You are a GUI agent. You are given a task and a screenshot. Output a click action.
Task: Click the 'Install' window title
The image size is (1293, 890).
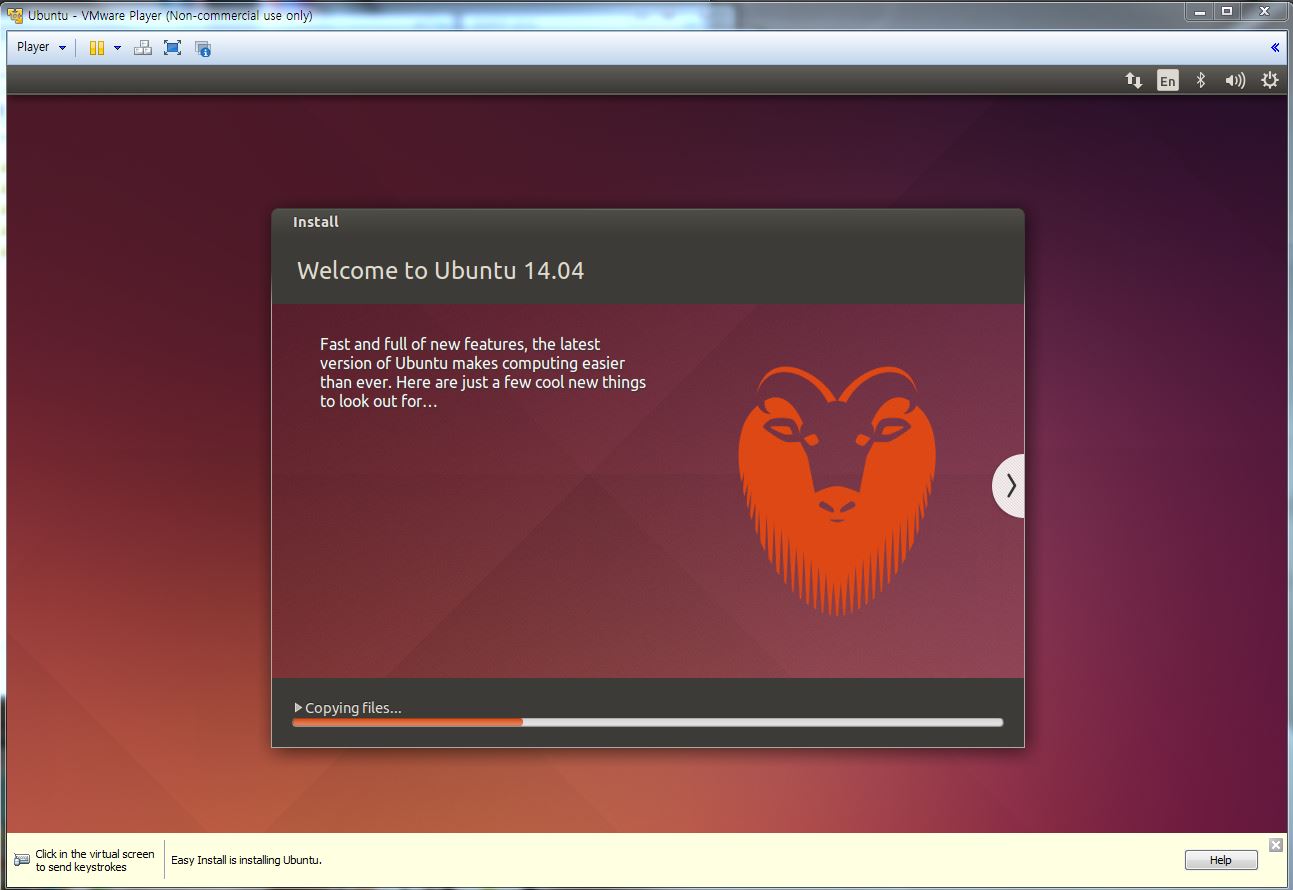(316, 222)
